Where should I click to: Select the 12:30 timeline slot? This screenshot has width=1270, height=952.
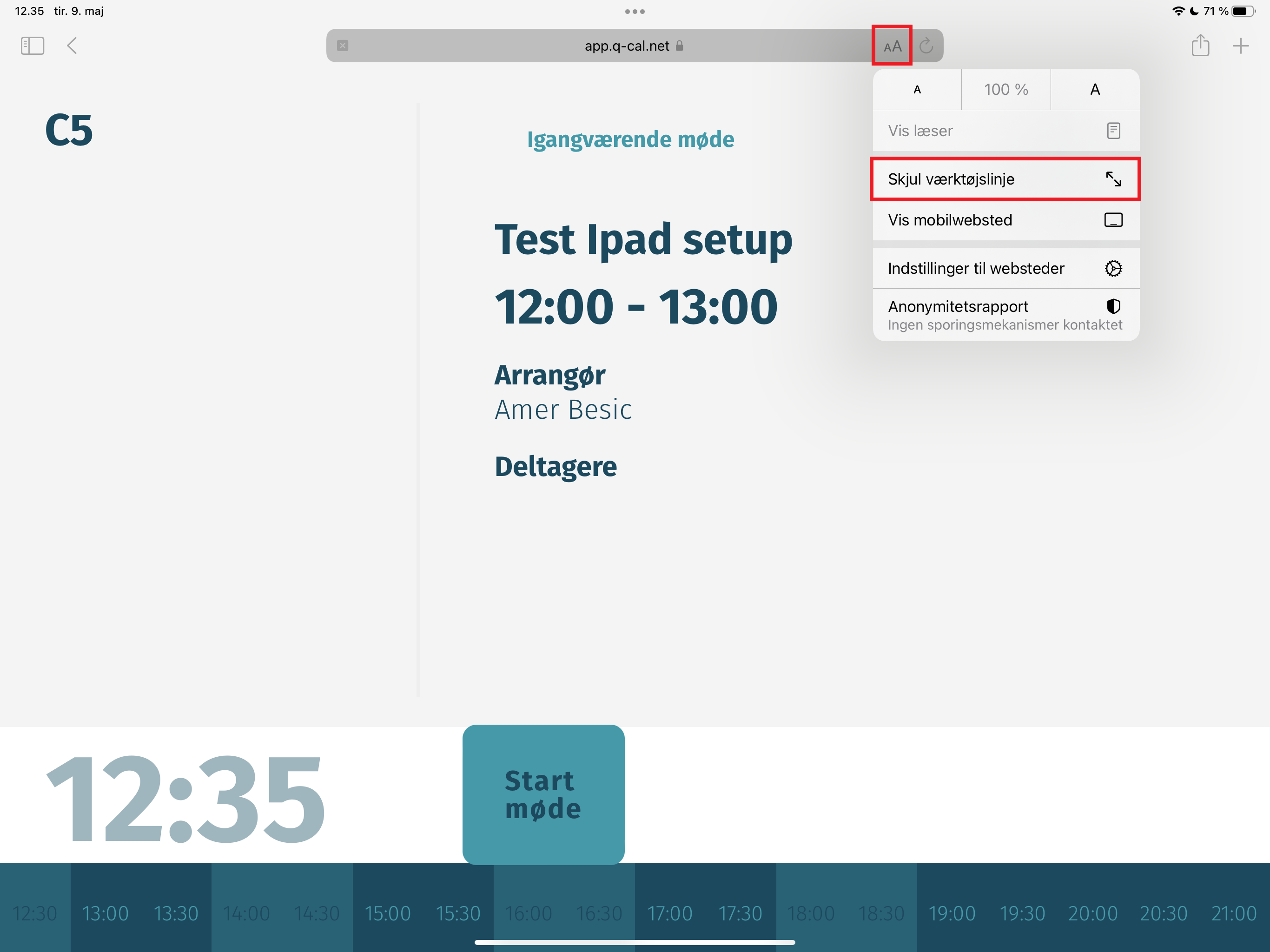point(34,913)
